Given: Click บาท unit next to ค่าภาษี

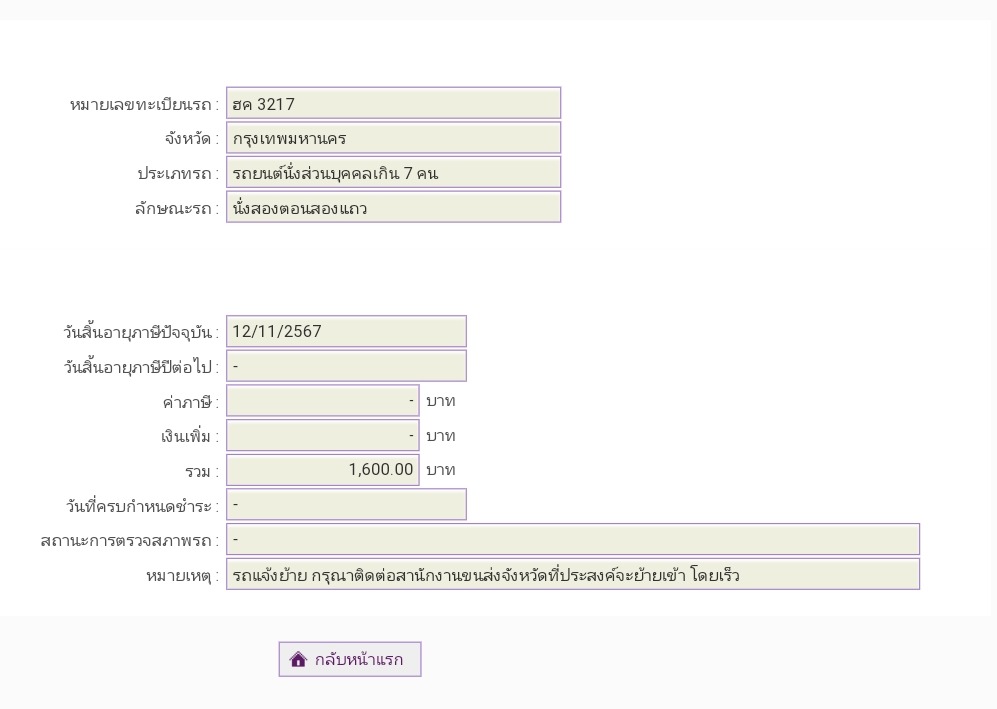Looking at the screenshot, I should click(x=441, y=401).
